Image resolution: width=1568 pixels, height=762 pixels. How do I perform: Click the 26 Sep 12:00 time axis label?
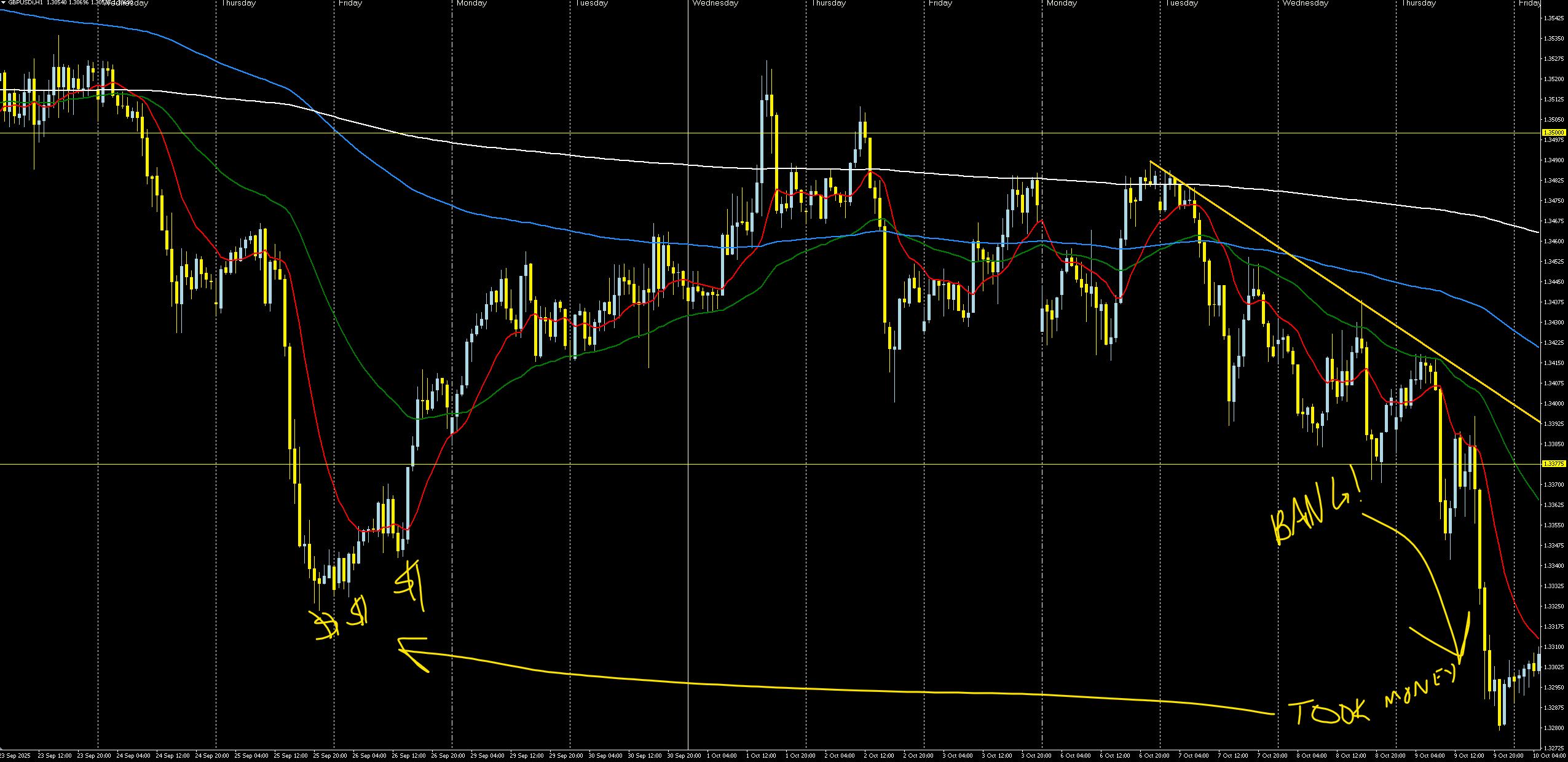pos(408,756)
